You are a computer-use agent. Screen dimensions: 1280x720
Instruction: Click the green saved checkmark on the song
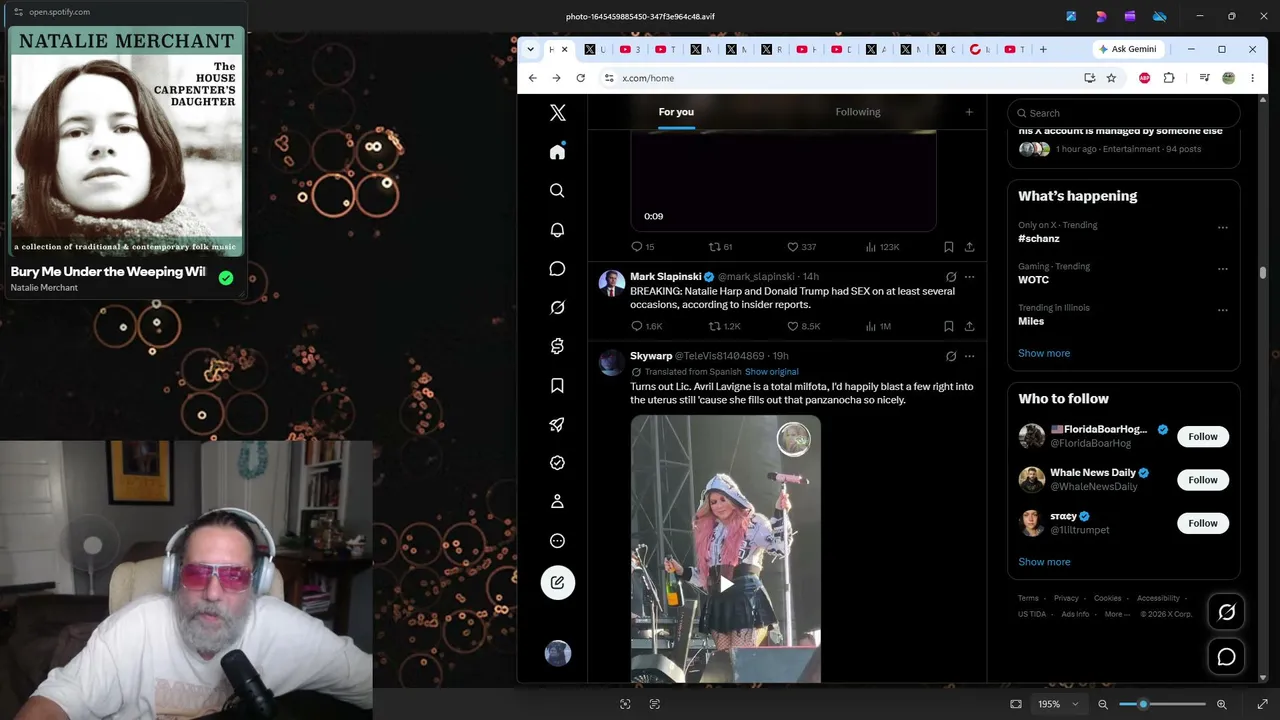tap(226, 278)
